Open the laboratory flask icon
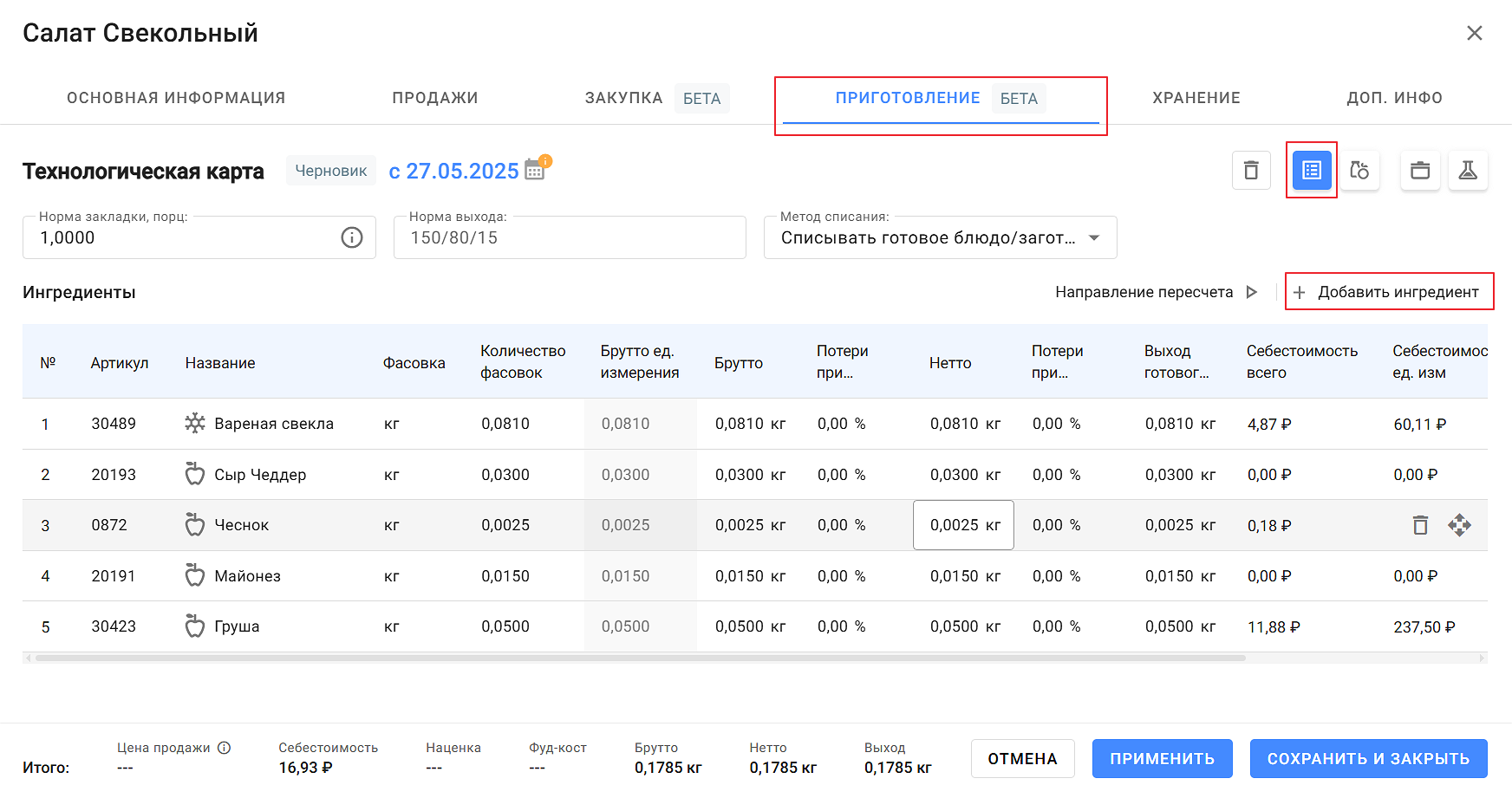This screenshot has width=1512, height=785. [x=1468, y=170]
